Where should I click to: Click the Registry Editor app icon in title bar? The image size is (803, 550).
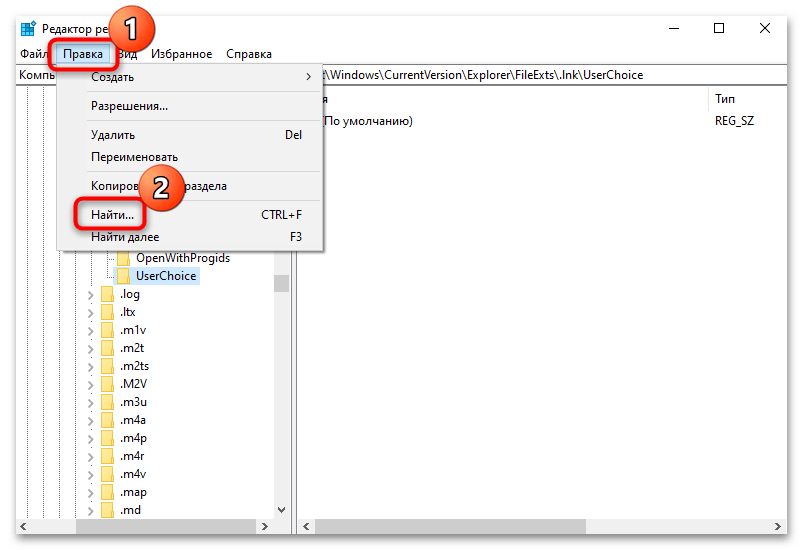tap(27, 28)
